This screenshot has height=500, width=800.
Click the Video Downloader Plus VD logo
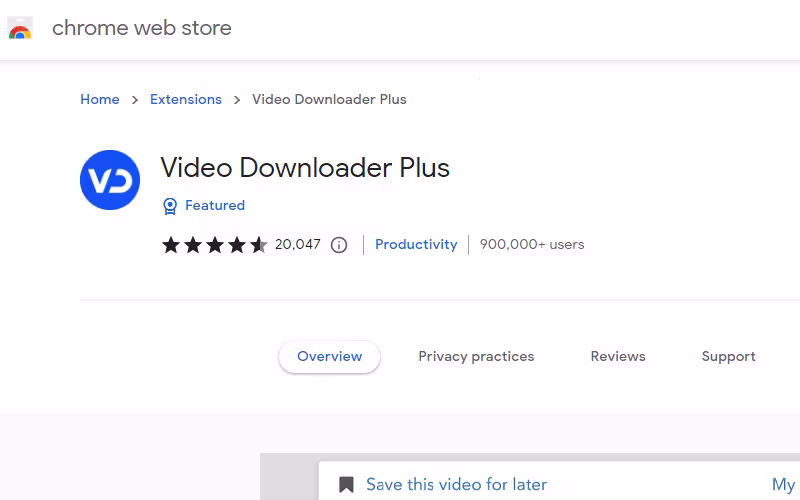click(110, 180)
